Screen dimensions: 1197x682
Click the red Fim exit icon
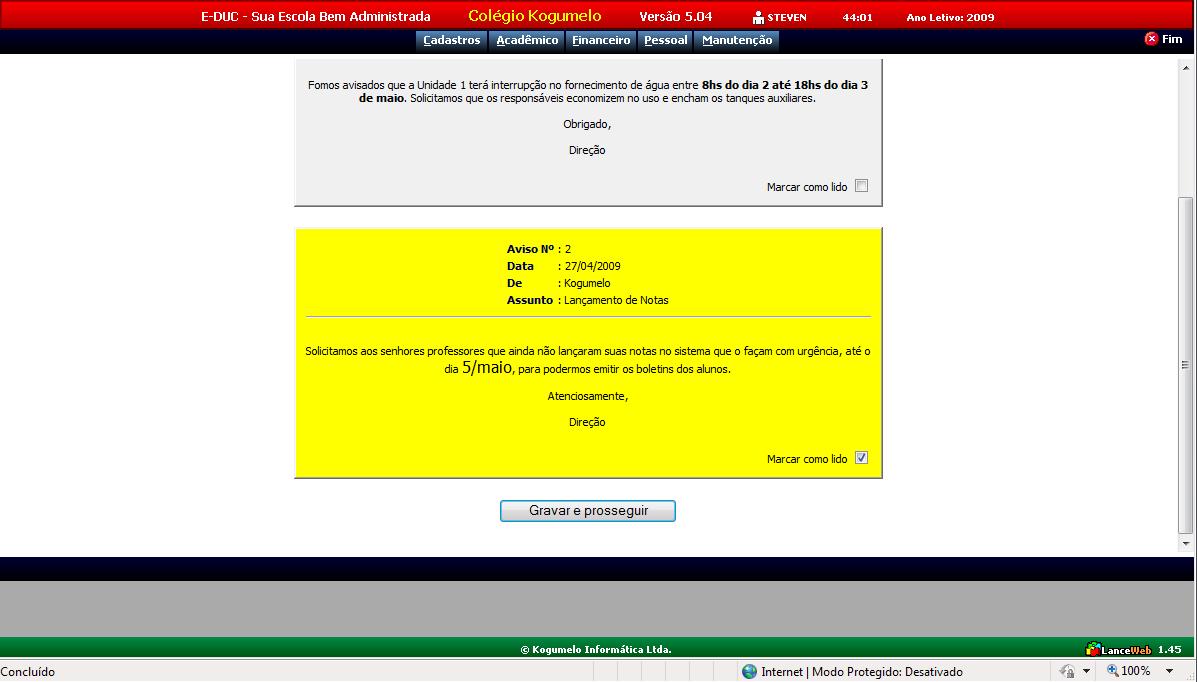1151,39
